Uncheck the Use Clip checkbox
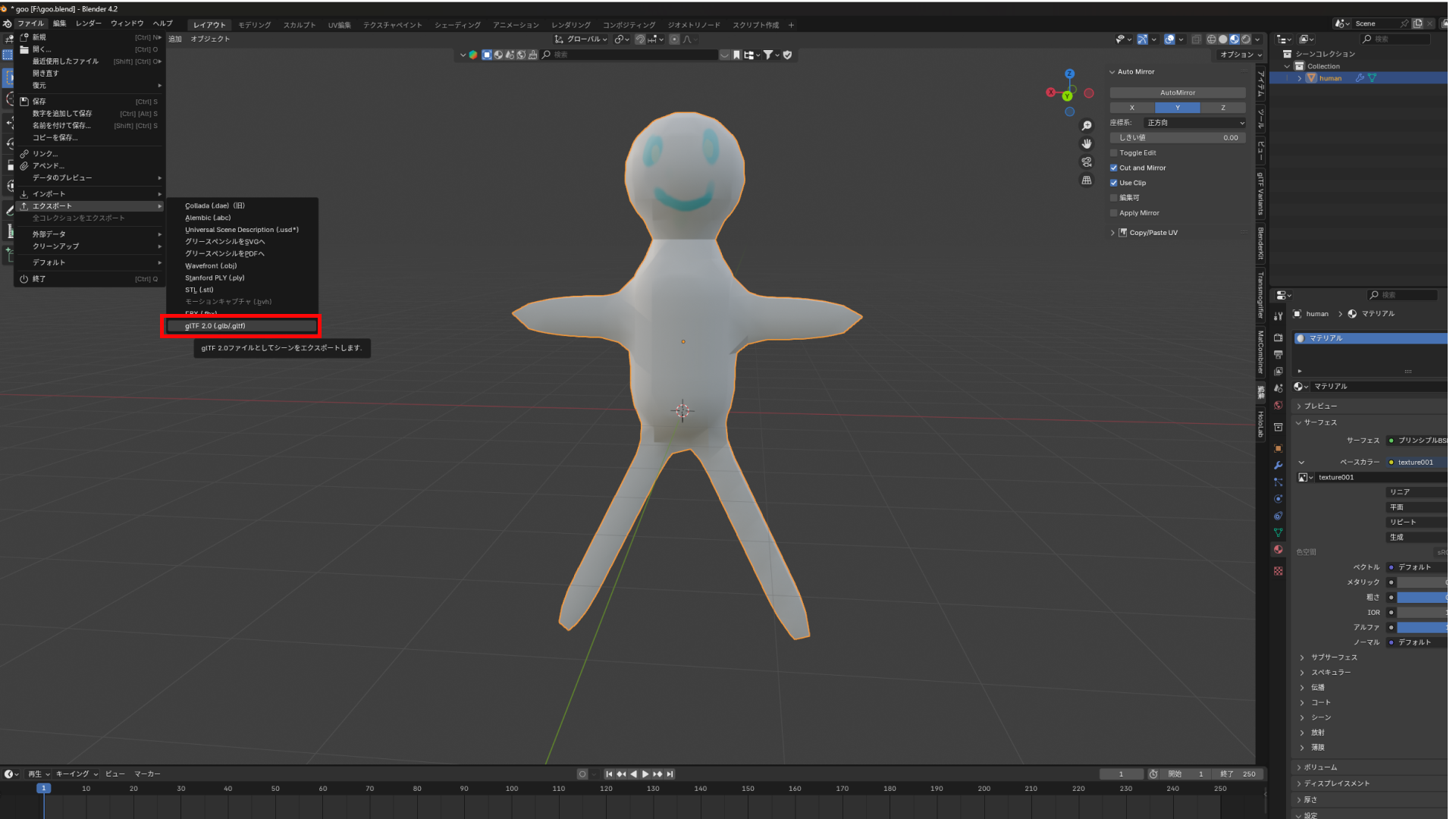 [1113, 183]
